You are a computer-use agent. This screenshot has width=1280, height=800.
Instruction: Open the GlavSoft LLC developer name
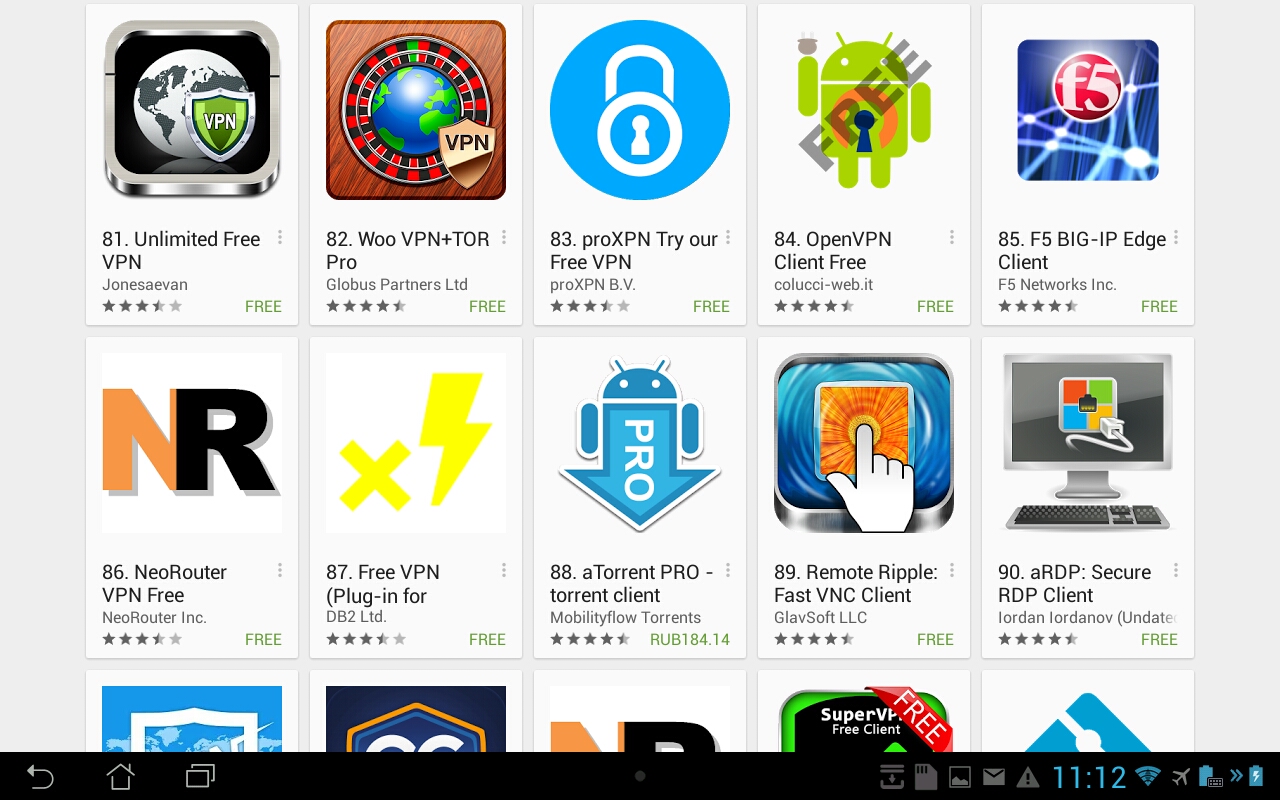(x=820, y=618)
